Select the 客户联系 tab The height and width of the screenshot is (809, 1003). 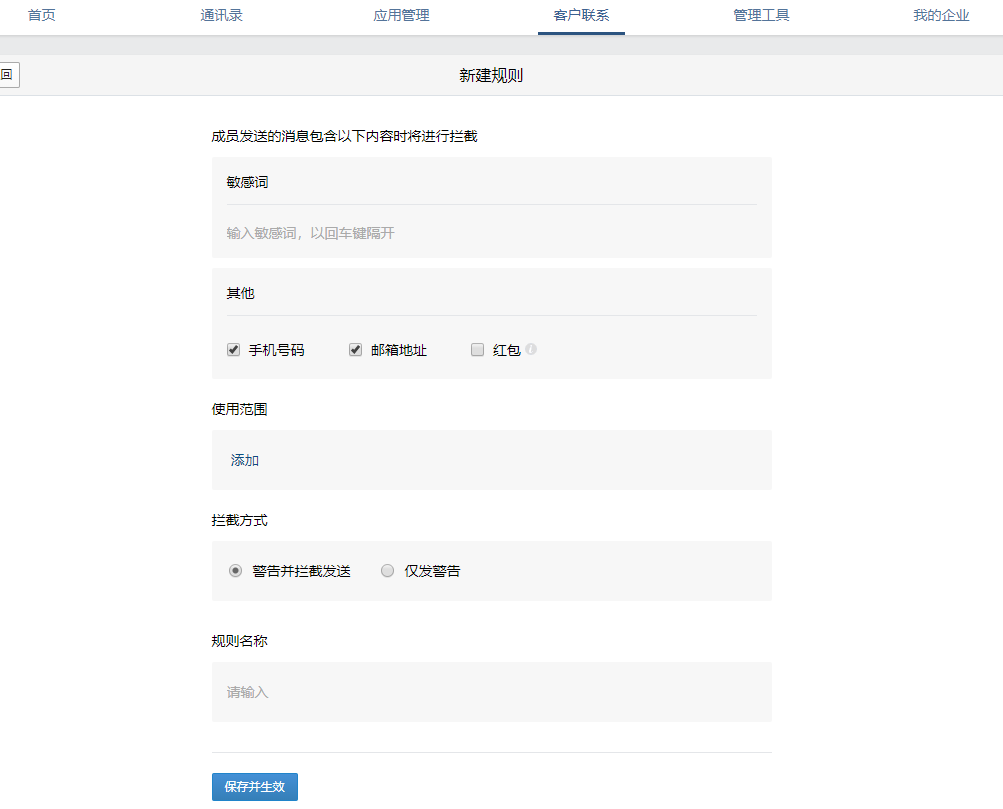click(x=581, y=16)
